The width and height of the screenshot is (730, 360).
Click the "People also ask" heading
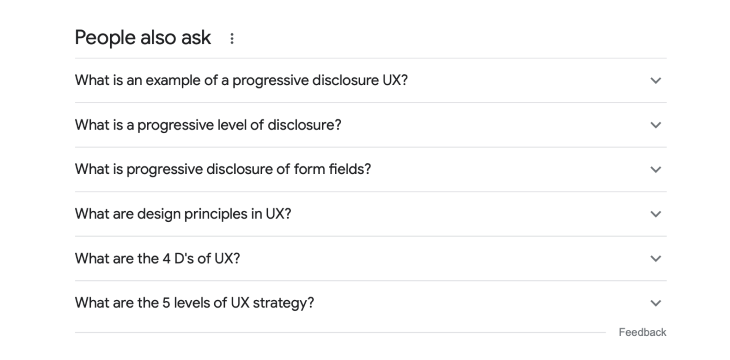pyautogui.click(x=143, y=38)
